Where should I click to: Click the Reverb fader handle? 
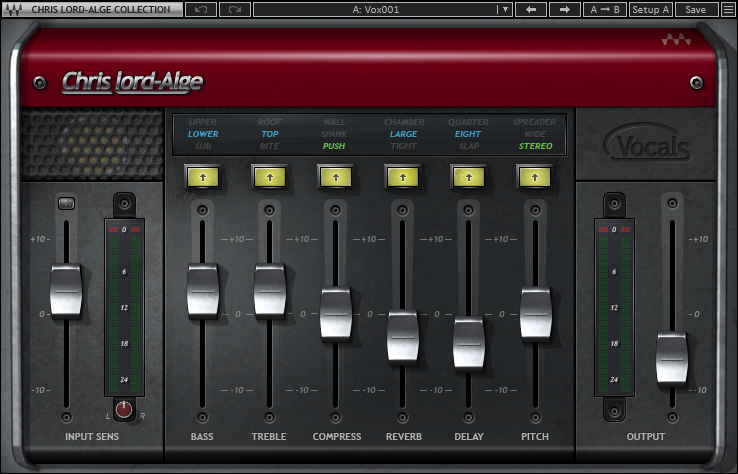point(402,336)
